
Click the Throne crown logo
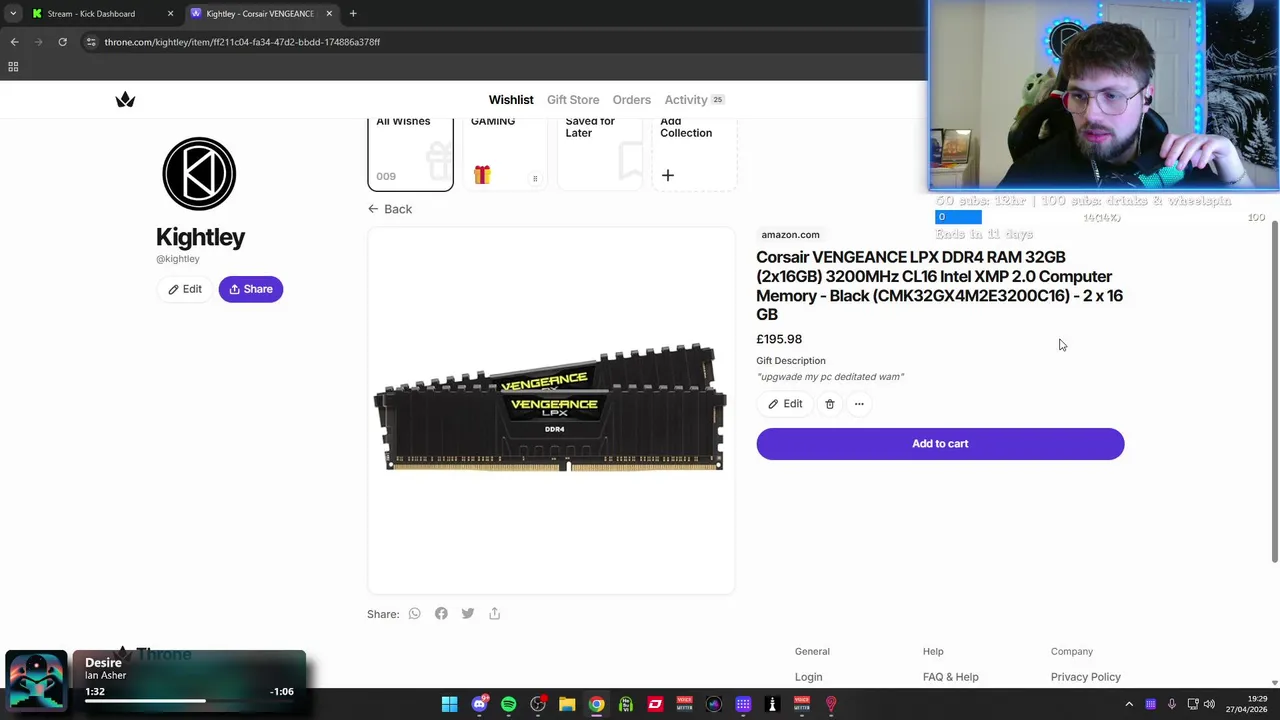(125, 99)
